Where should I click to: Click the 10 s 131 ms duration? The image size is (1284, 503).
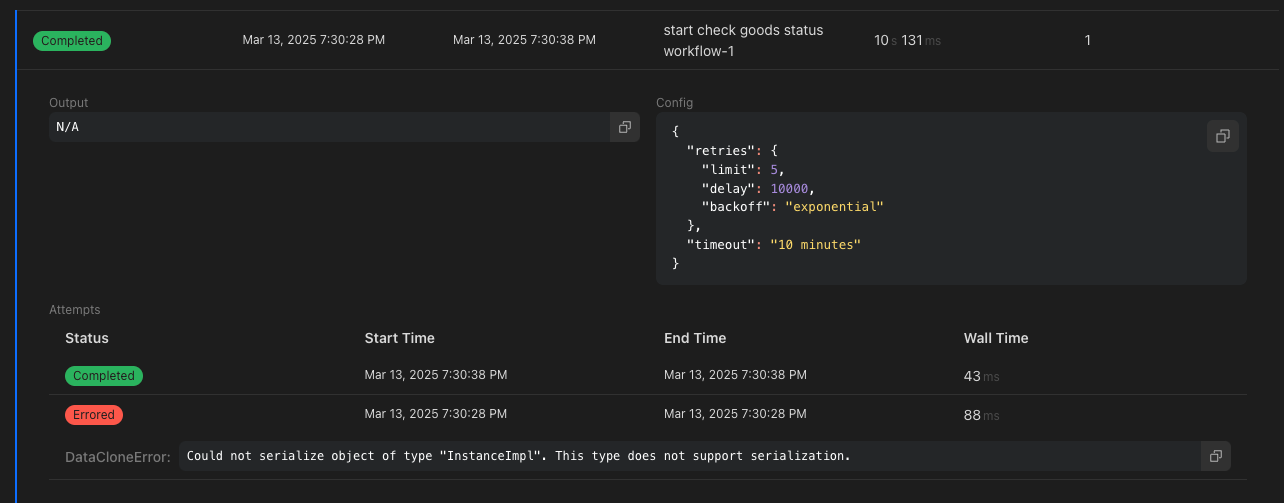point(907,41)
